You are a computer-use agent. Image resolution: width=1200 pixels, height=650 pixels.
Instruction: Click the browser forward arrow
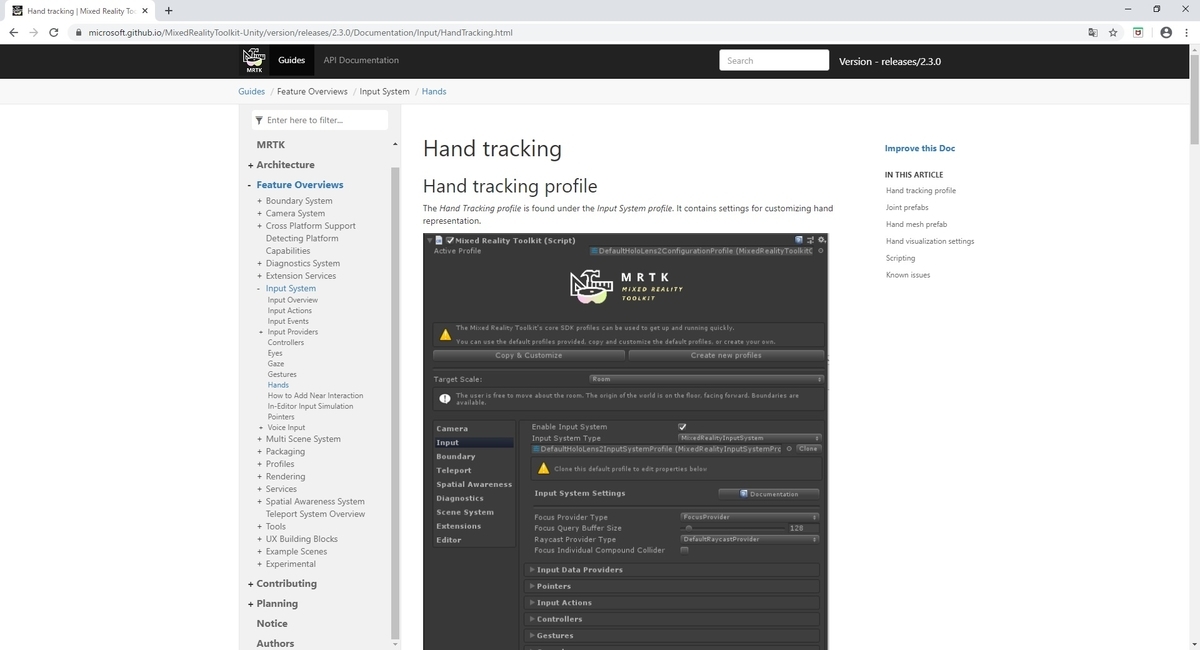coord(36,32)
